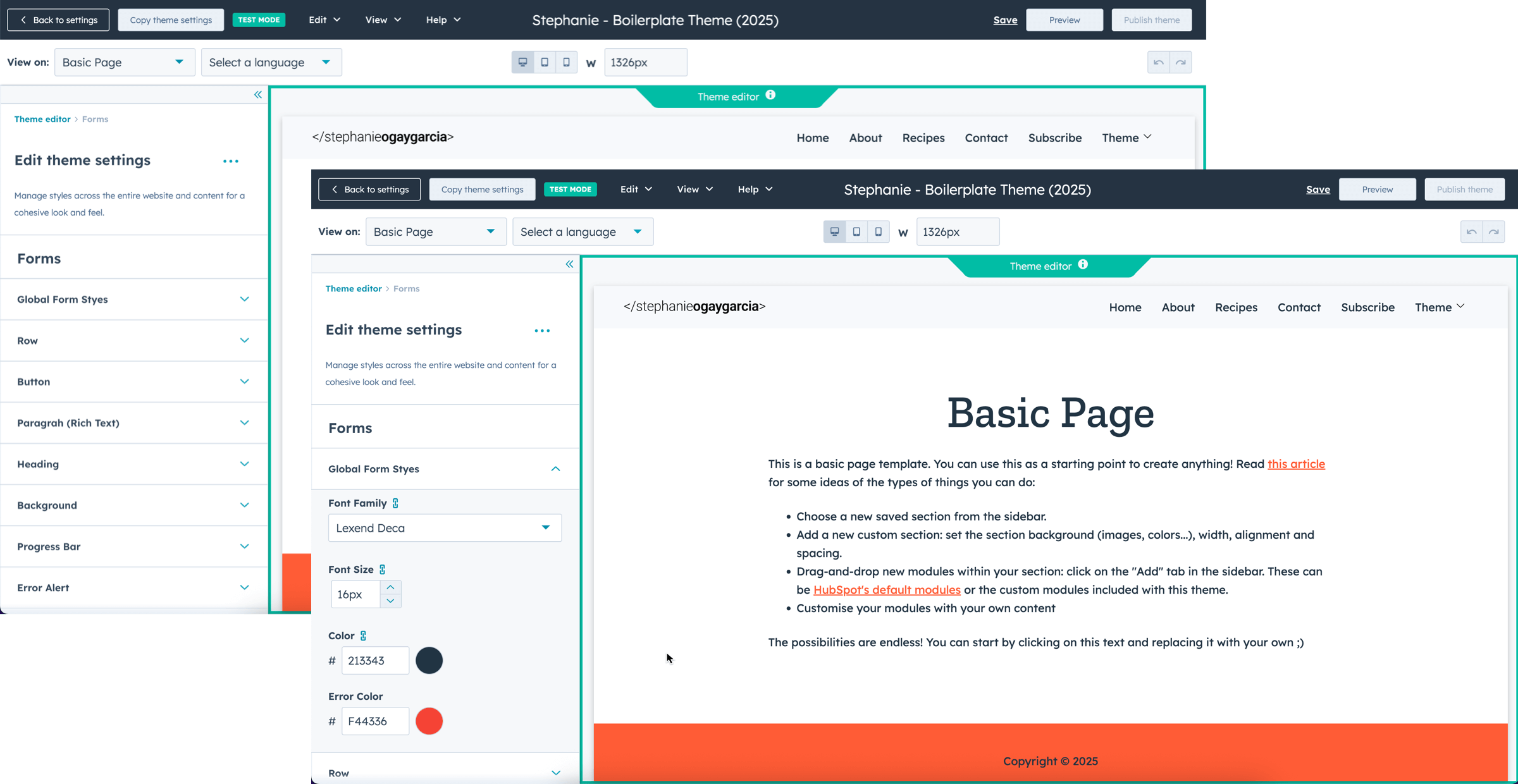The image size is (1518, 784).
Task: Click the Theme editor info icon
Action: pos(1083,265)
